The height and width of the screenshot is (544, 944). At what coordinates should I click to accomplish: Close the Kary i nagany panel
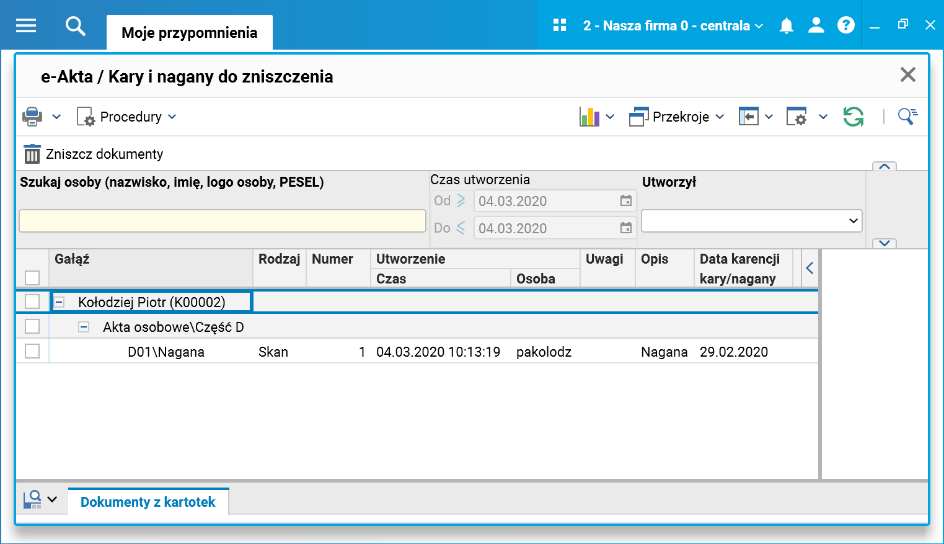[908, 75]
